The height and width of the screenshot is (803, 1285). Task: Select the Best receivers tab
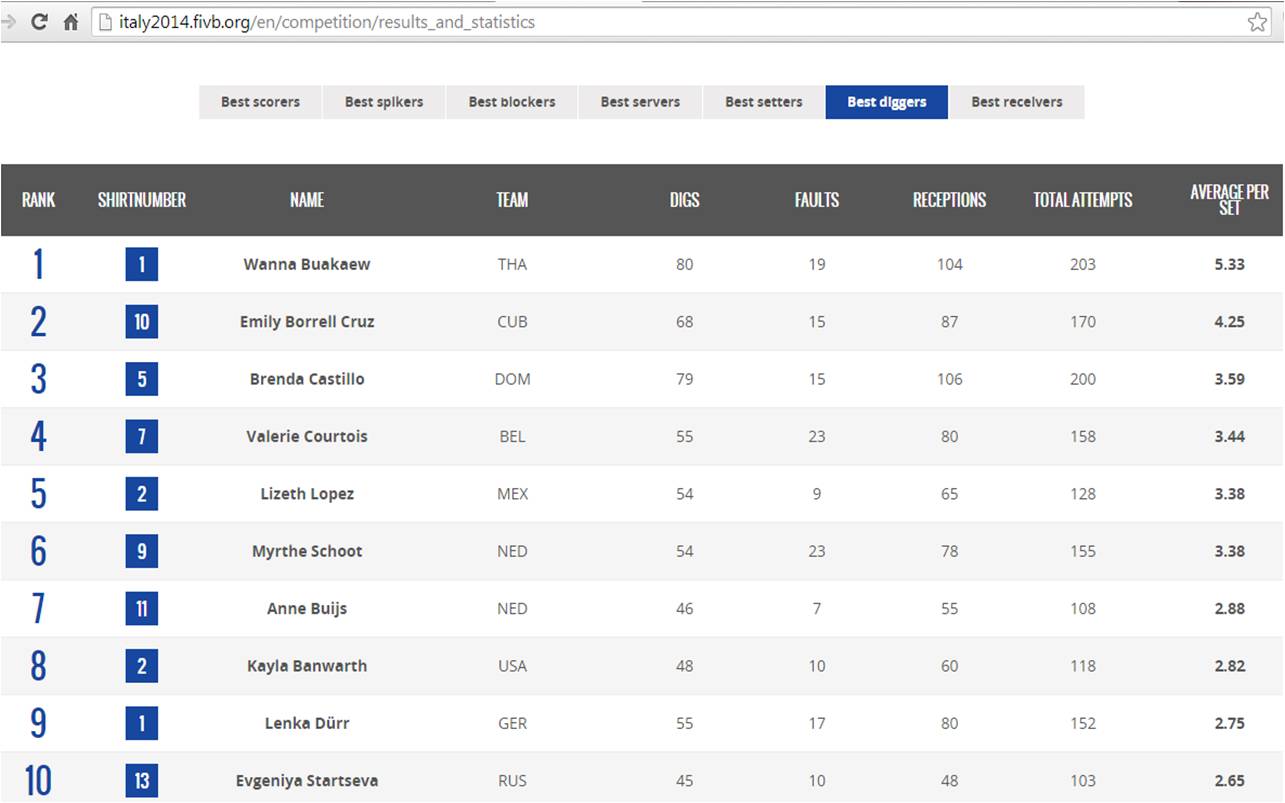click(1016, 102)
